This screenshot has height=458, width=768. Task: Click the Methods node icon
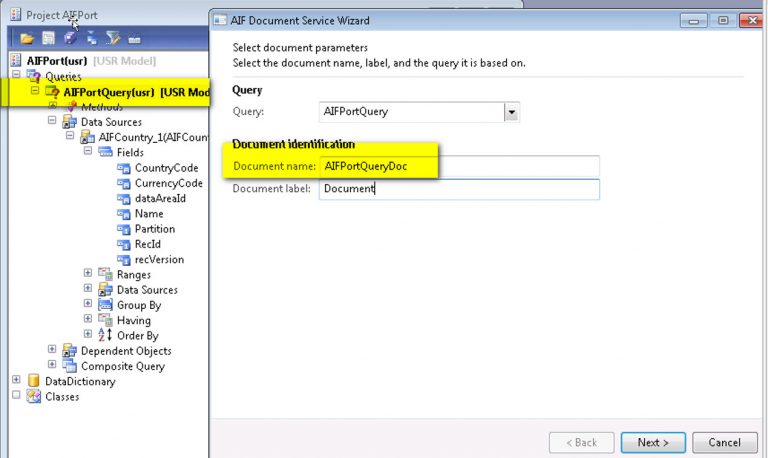point(70,107)
